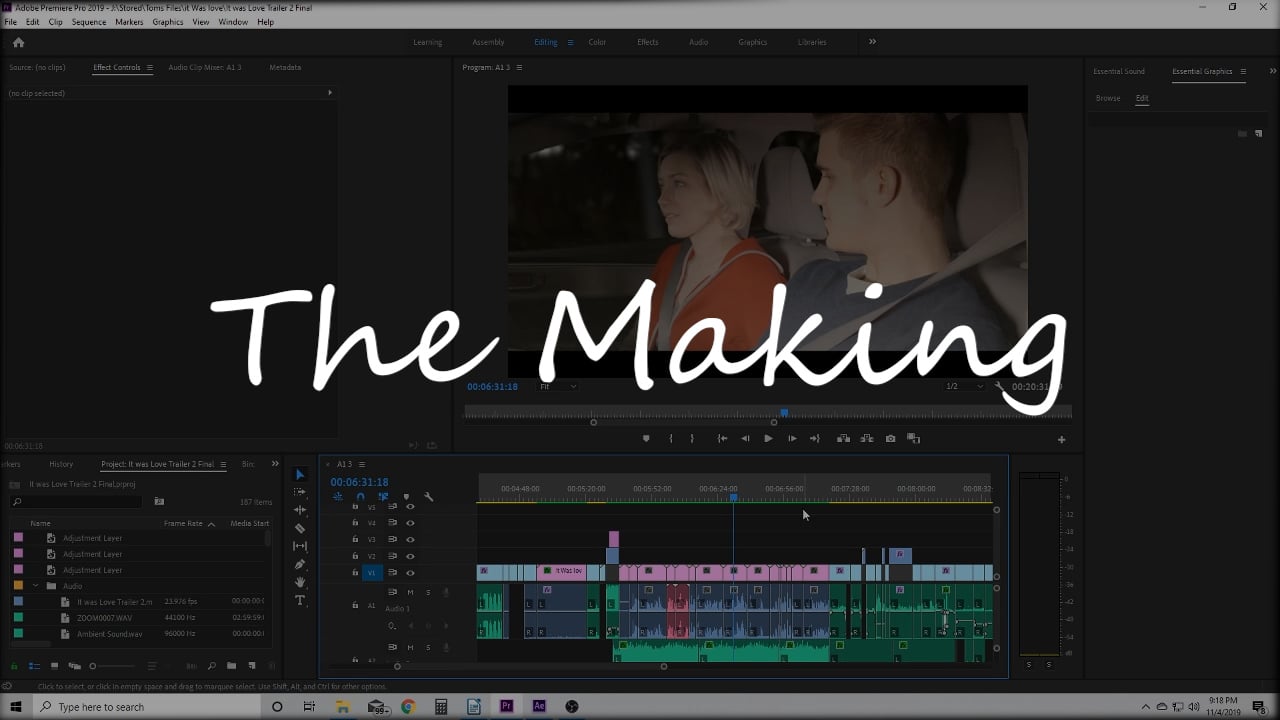This screenshot has height=720, width=1280.
Task: Open the 1/2 playback resolution dropdown
Action: click(x=965, y=386)
